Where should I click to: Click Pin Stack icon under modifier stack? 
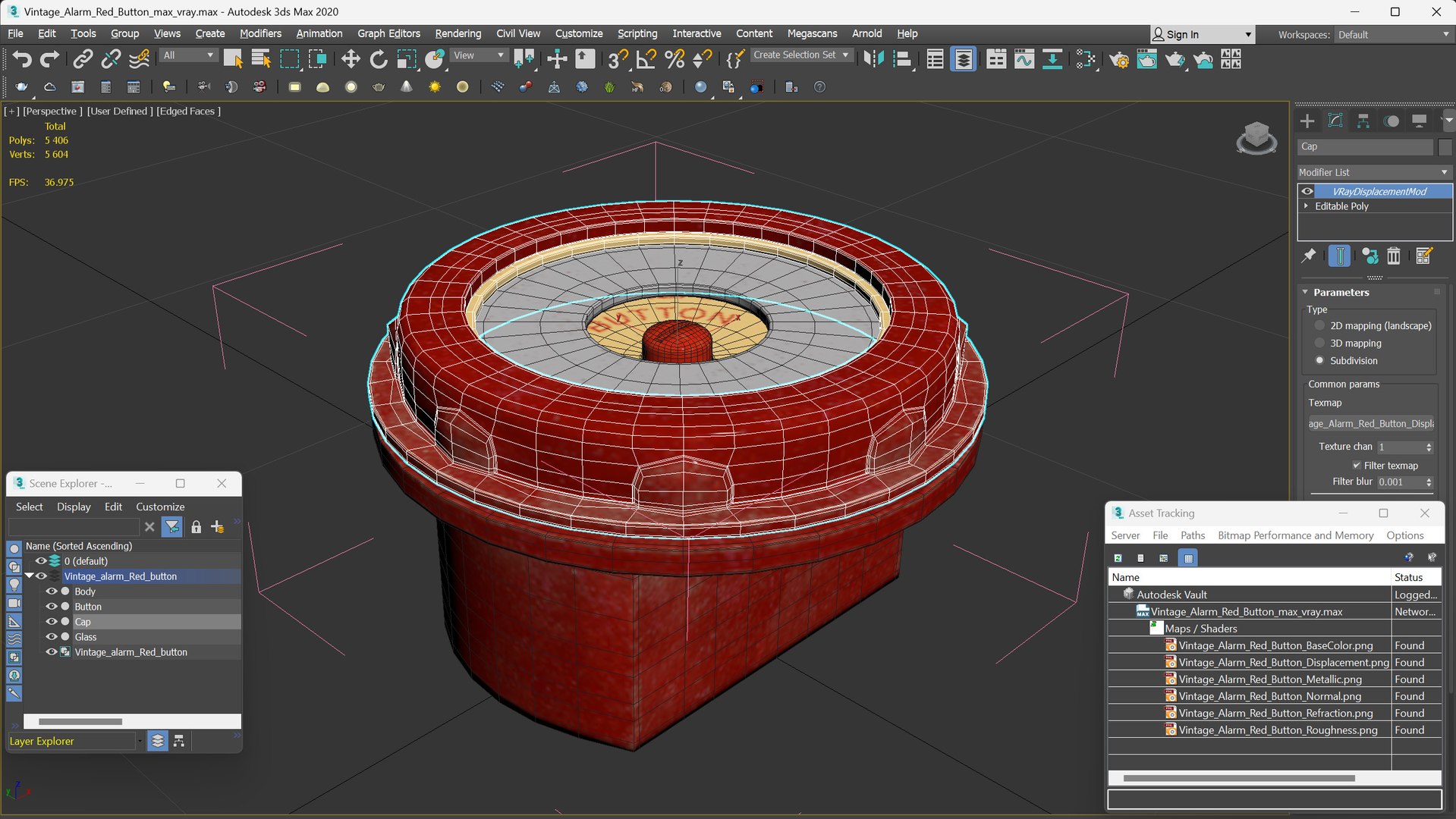(x=1309, y=256)
